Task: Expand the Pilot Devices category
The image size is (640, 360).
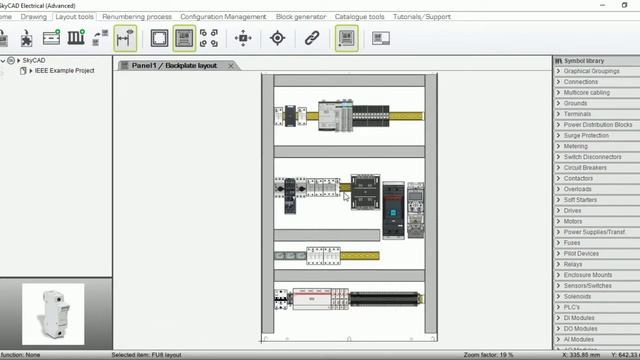Action: pyautogui.click(x=558, y=254)
